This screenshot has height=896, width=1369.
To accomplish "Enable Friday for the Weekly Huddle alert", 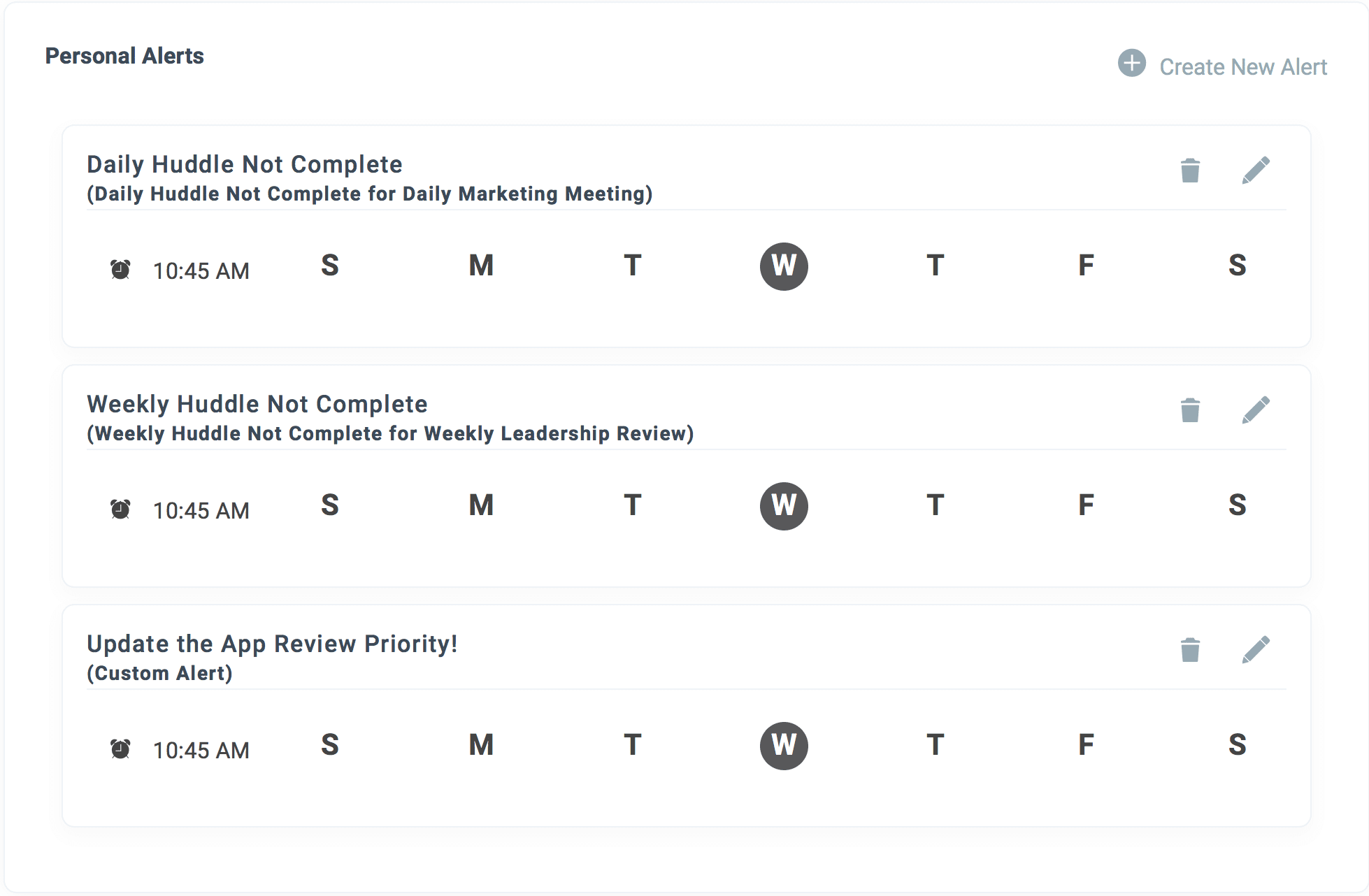I will [1086, 505].
